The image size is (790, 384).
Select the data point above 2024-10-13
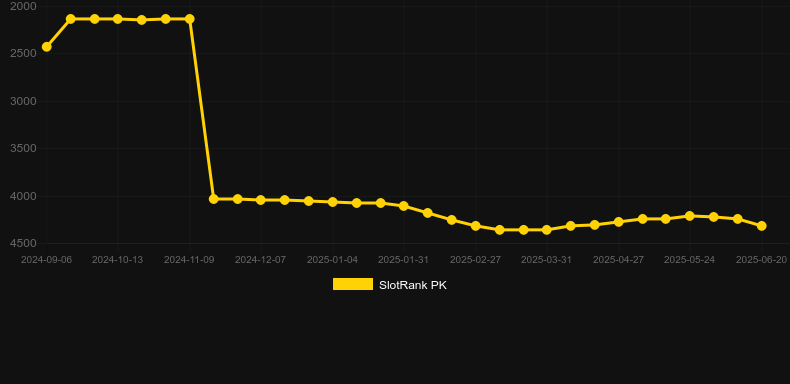click(118, 19)
